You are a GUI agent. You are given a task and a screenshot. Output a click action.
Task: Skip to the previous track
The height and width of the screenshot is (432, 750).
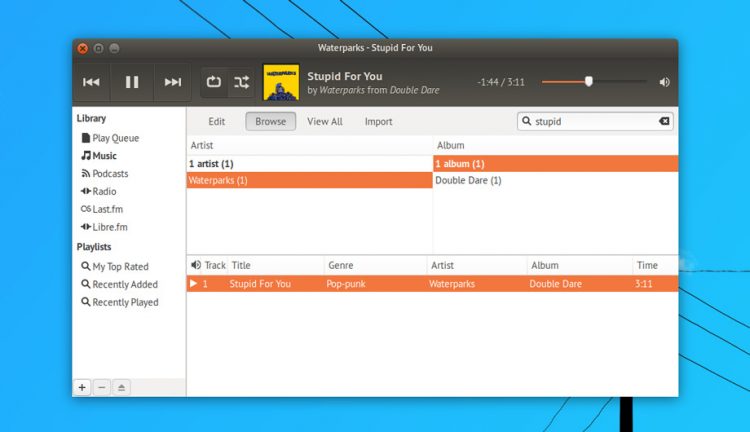(91, 82)
